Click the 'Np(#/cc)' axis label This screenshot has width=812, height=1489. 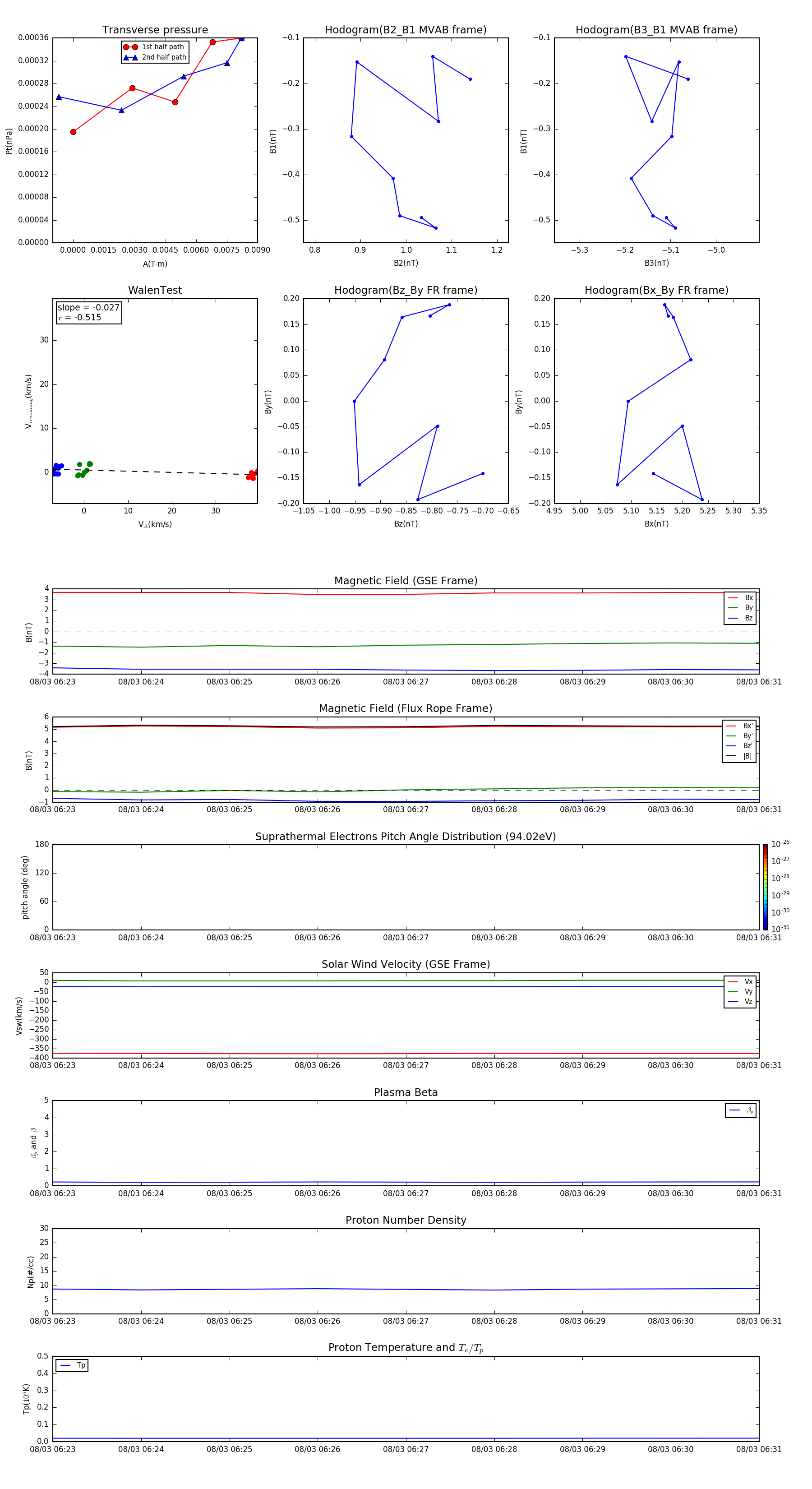click(x=31, y=1272)
